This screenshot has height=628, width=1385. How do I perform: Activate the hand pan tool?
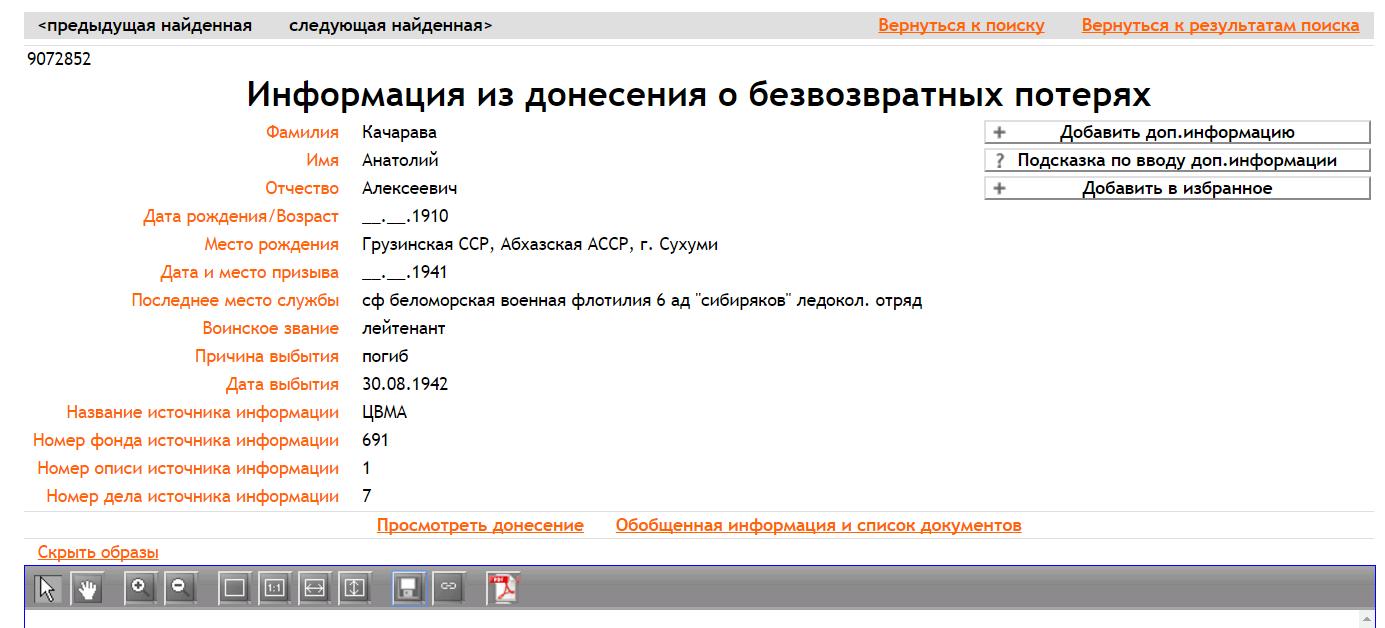pyautogui.click(x=88, y=589)
